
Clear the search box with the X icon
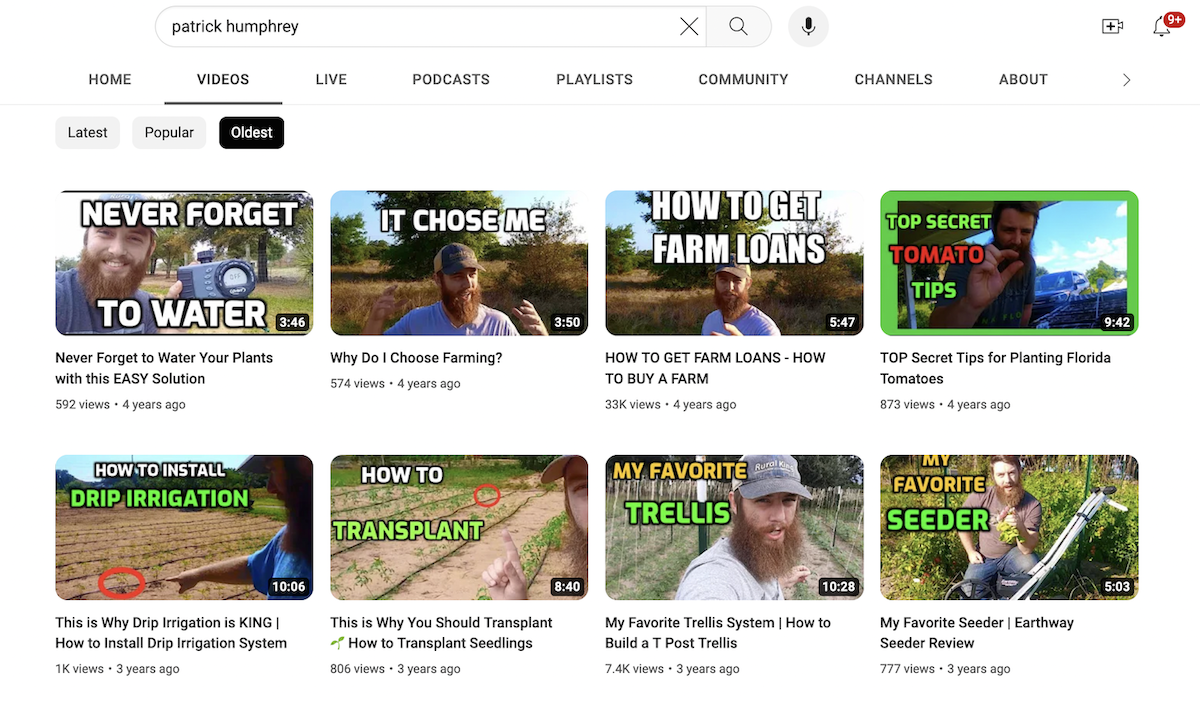[689, 27]
